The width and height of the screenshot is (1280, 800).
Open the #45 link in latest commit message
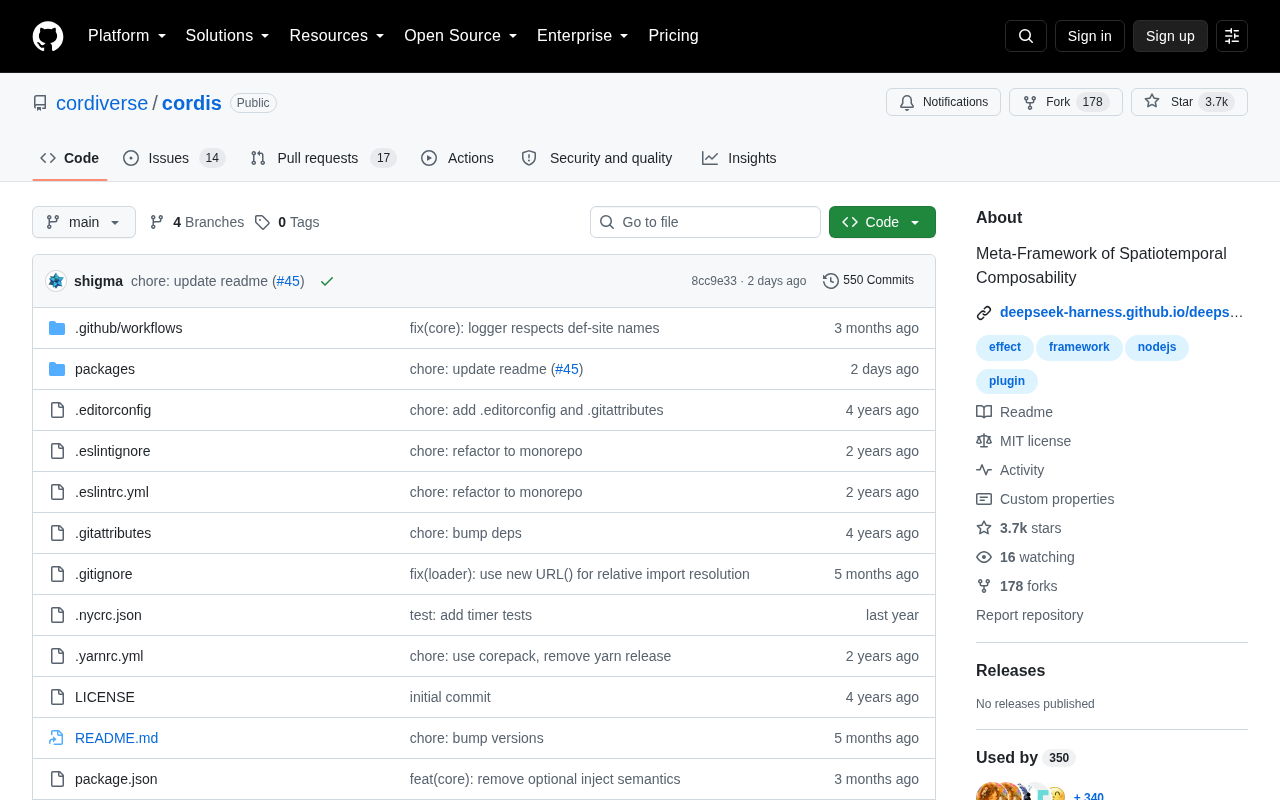[288, 281]
